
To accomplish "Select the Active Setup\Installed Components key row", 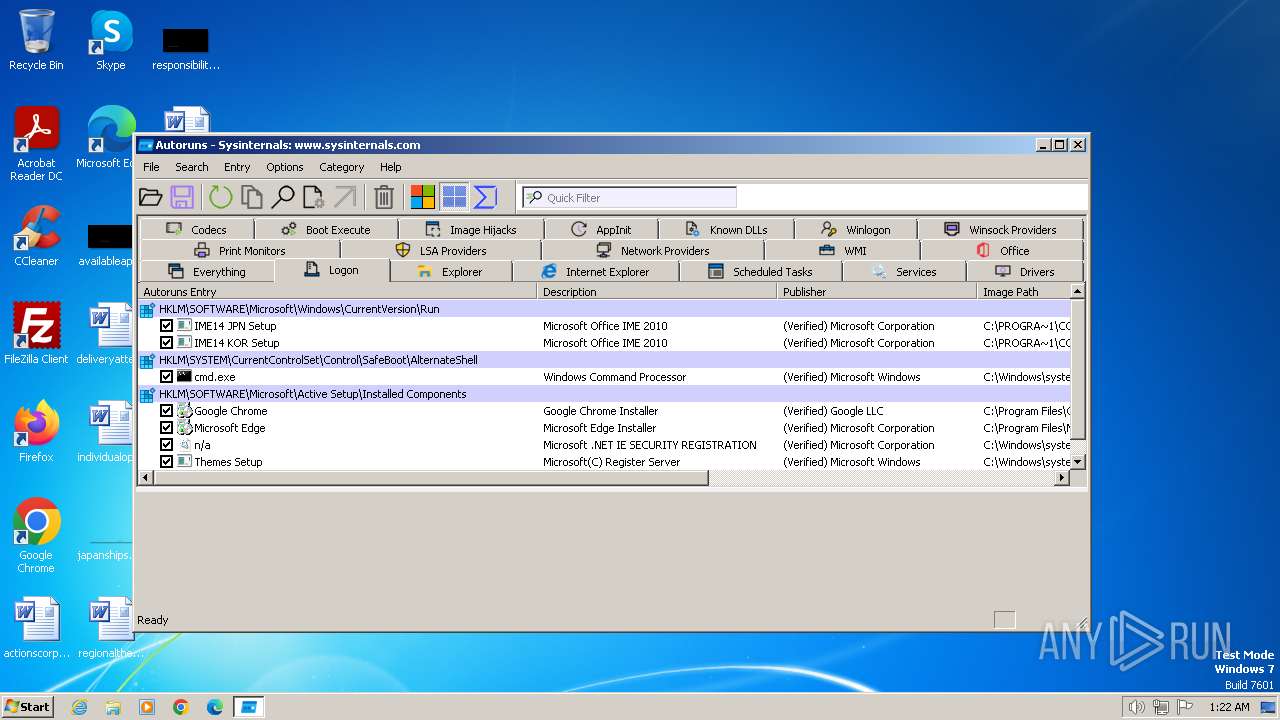I will (604, 394).
